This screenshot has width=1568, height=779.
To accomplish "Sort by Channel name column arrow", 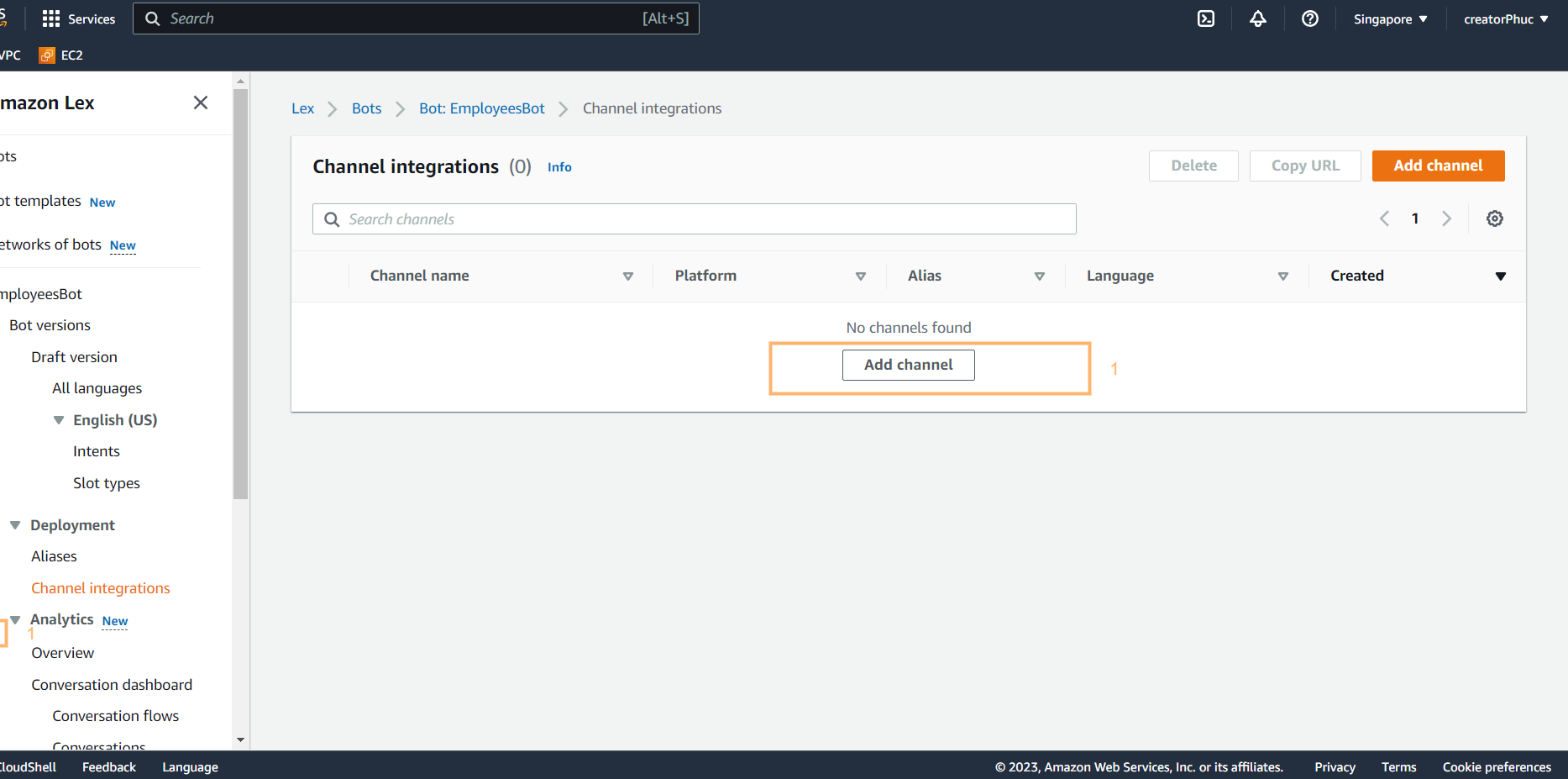I will (627, 276).
